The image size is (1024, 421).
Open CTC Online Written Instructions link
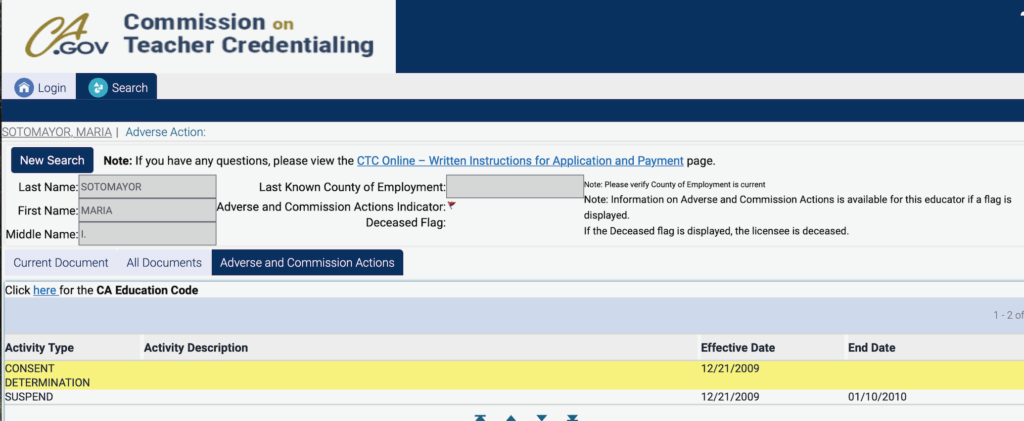click(x=520, y=160)
